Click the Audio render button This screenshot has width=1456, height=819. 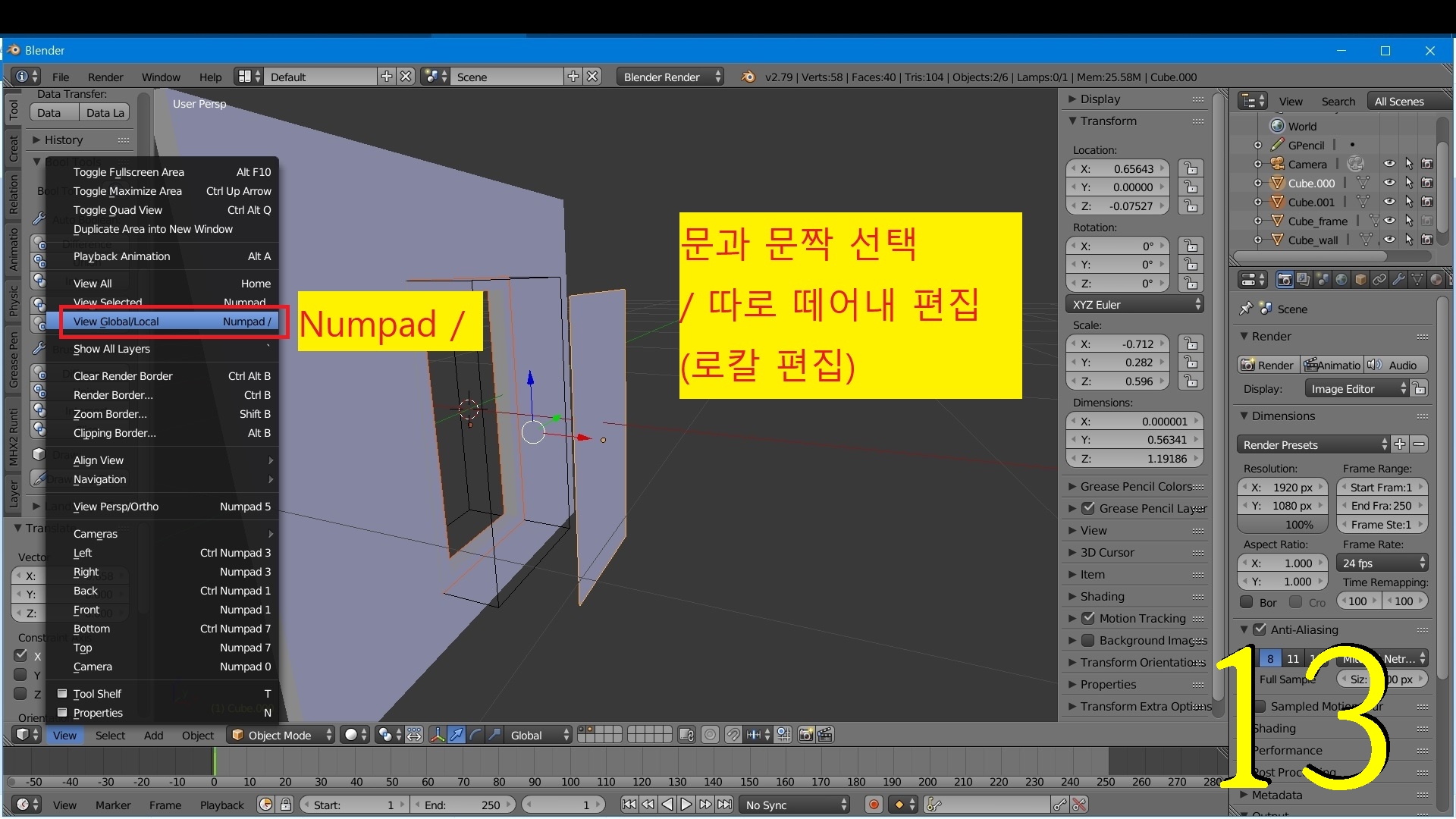click(1395, 365)
